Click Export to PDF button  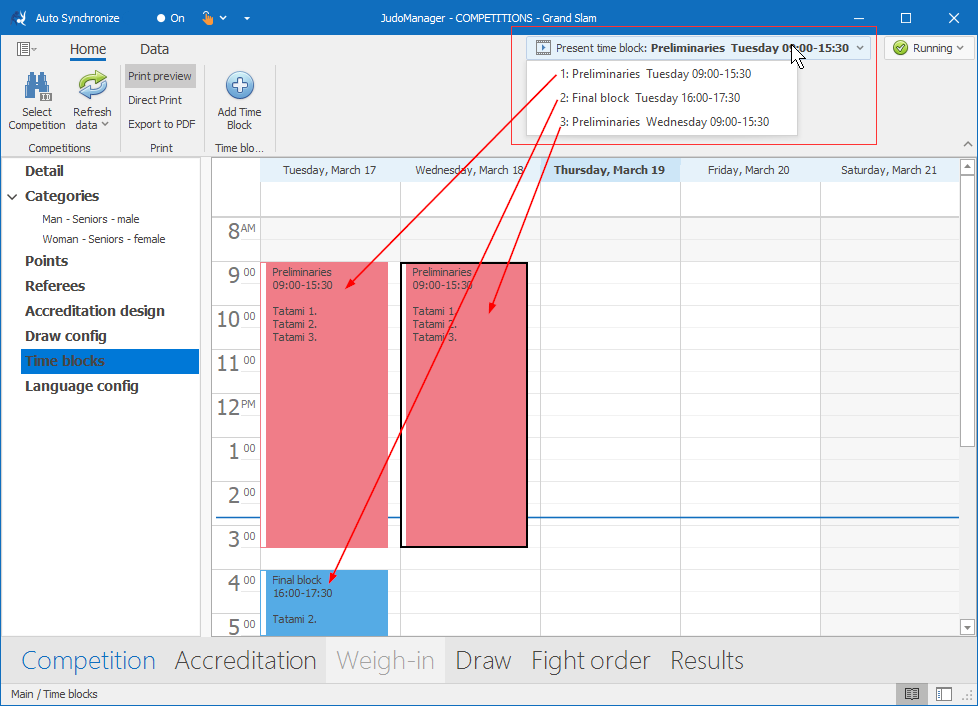(x=162, y=124)
